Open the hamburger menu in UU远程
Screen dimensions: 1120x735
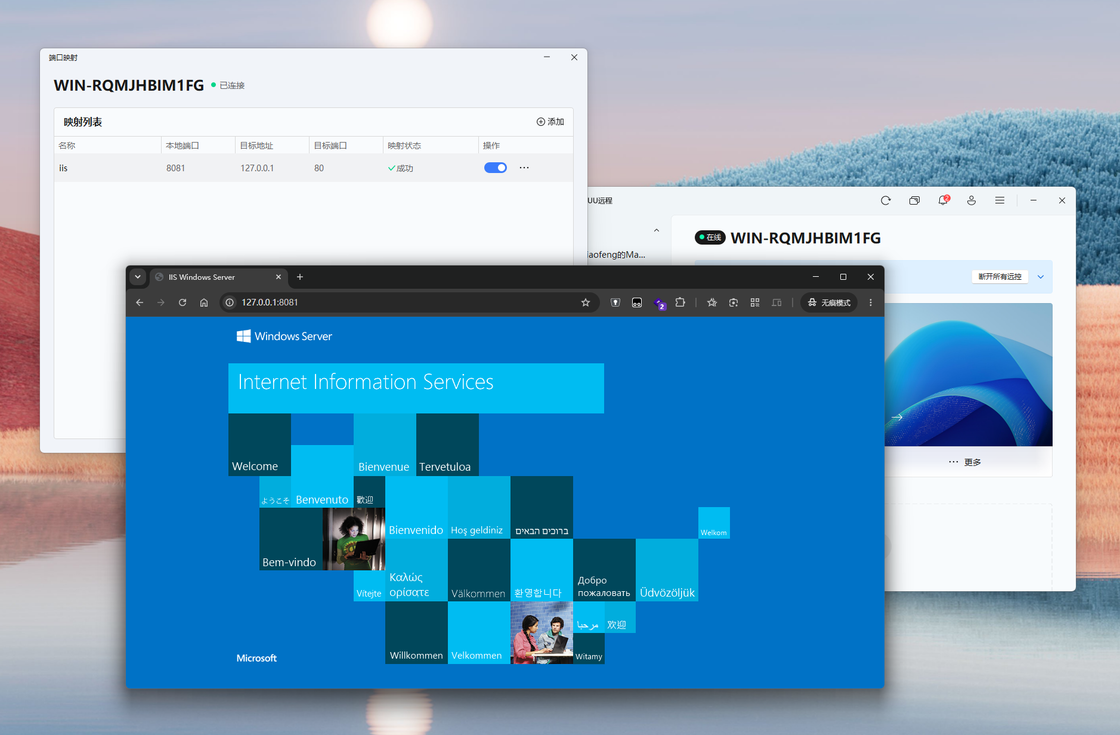coord(1000,201)
